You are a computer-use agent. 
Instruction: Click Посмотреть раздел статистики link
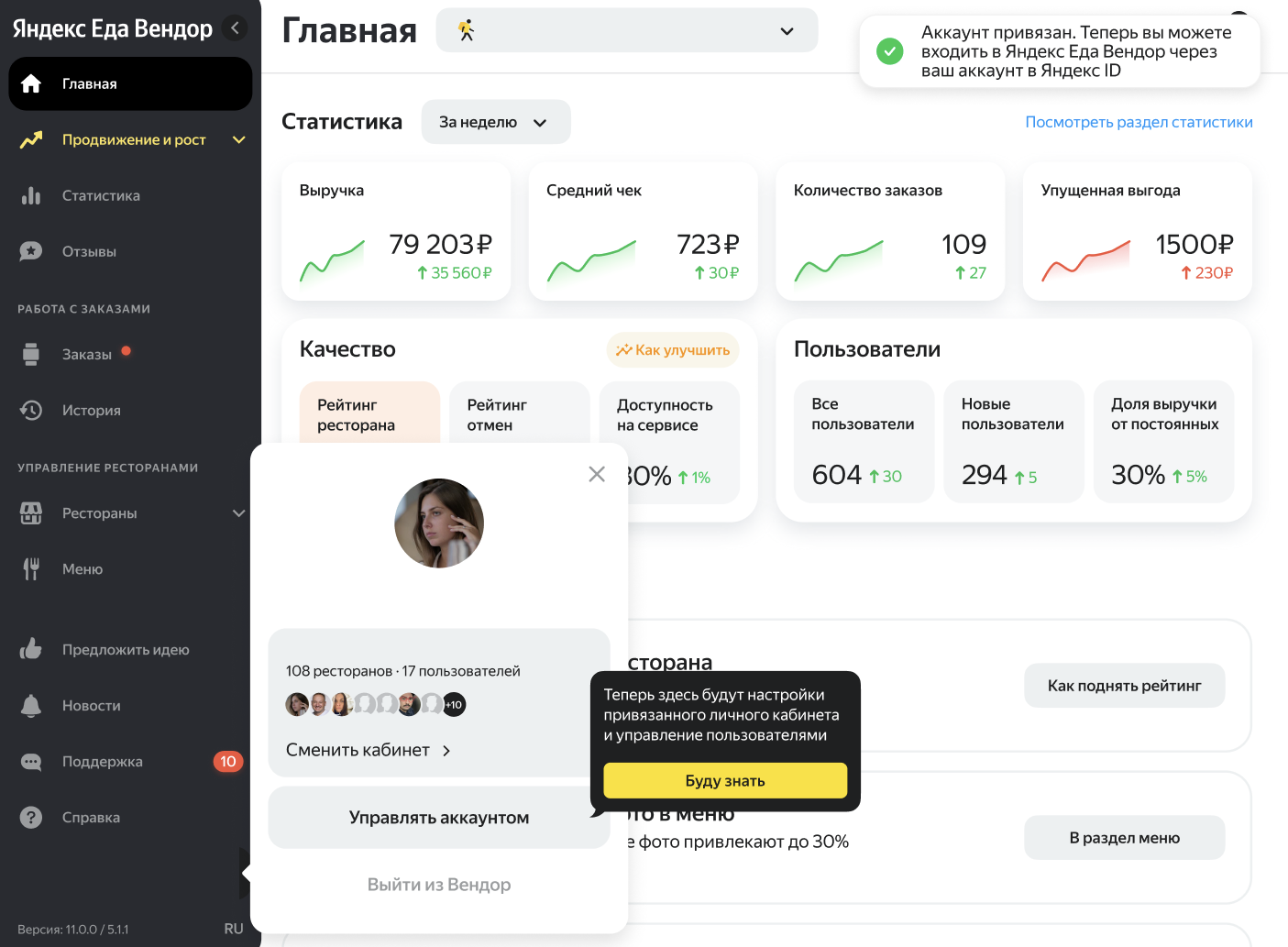tap(1139, 122)
